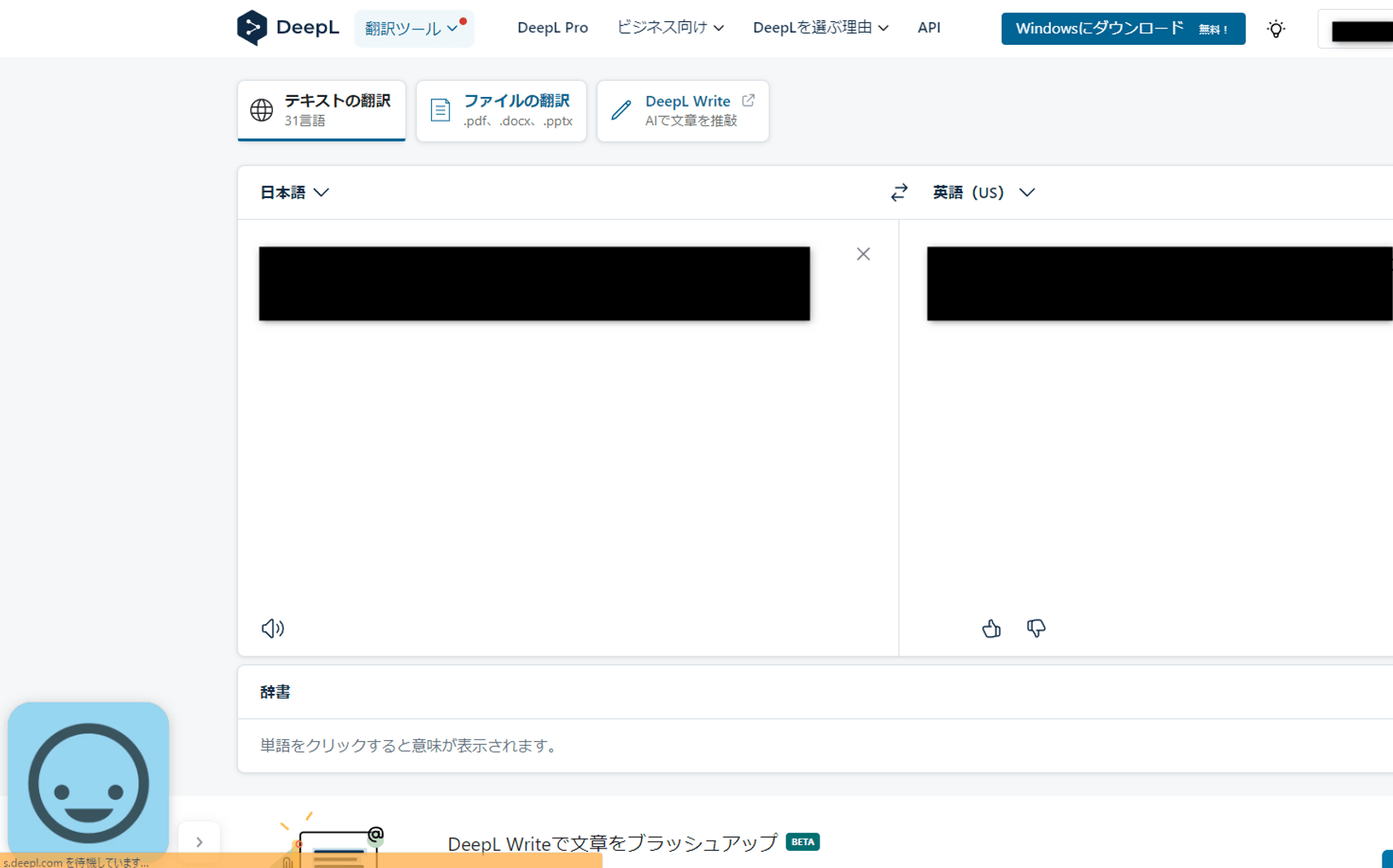Give thumbs up to the translation
The image size is (1393, 868).
tap(991, 628)
